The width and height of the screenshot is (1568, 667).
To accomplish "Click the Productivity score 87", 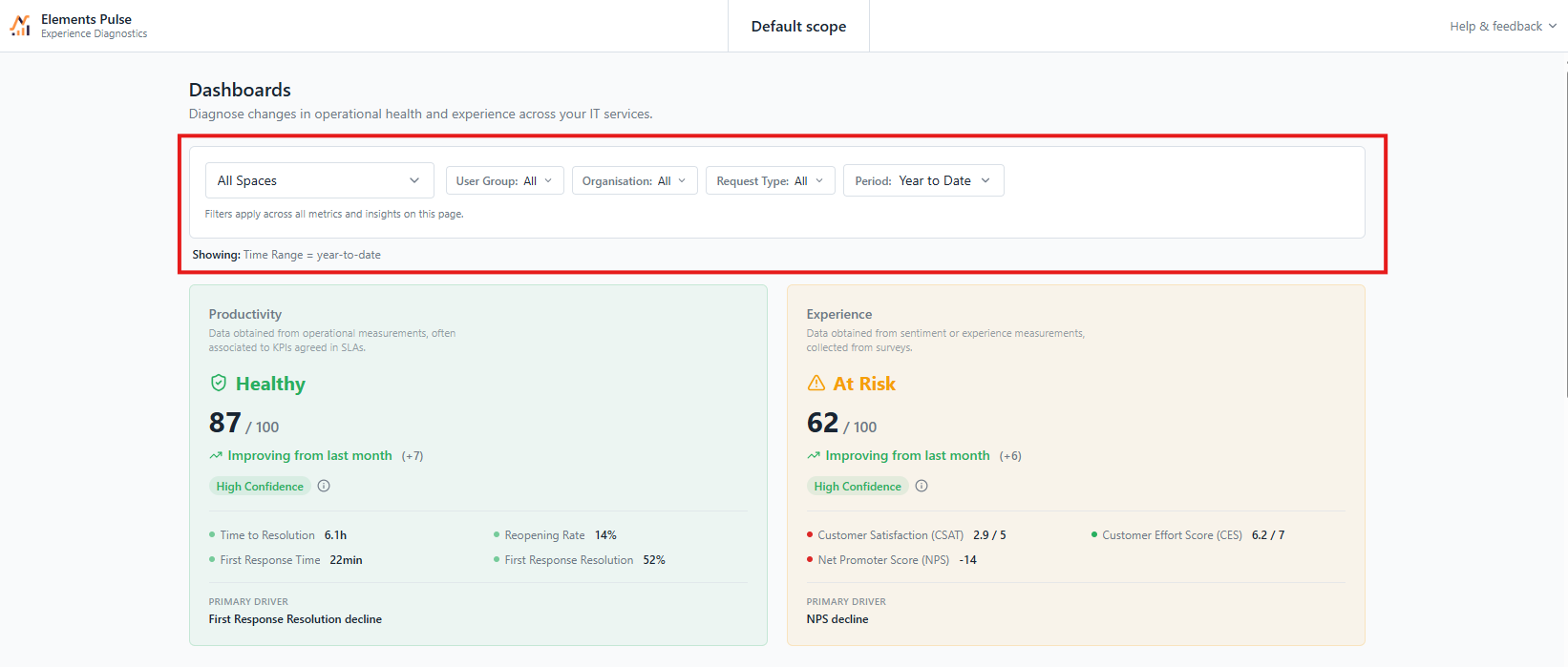I will point(225,423).
